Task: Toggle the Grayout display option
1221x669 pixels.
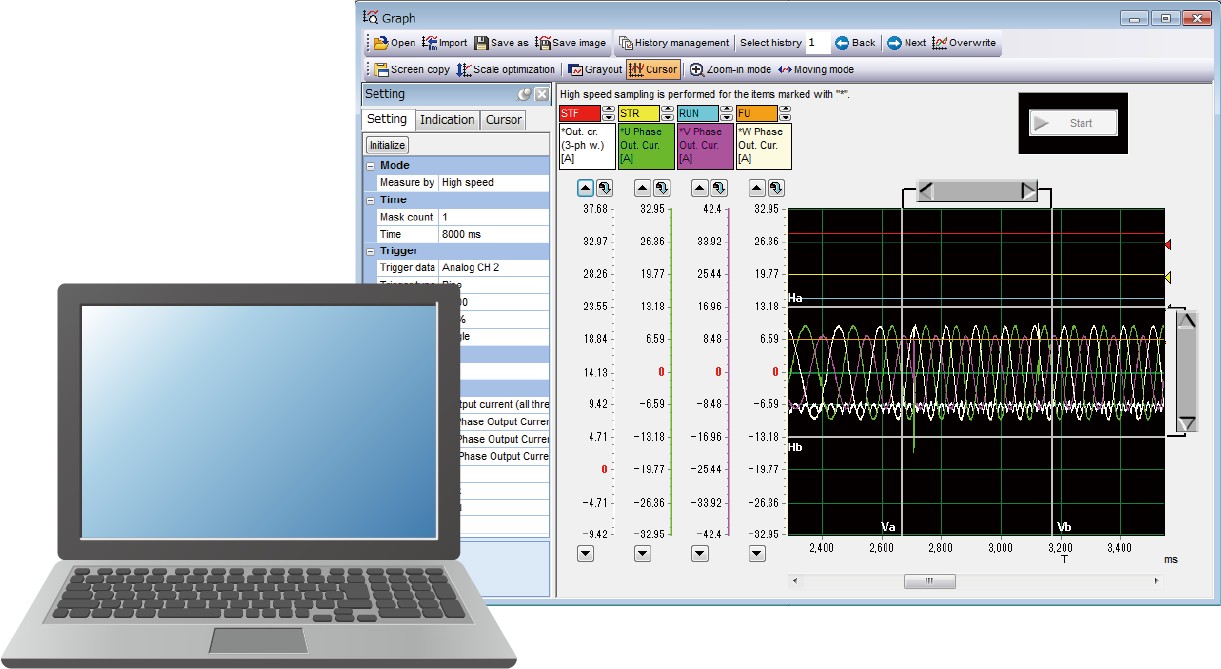Action: click(x=595, y=70)
